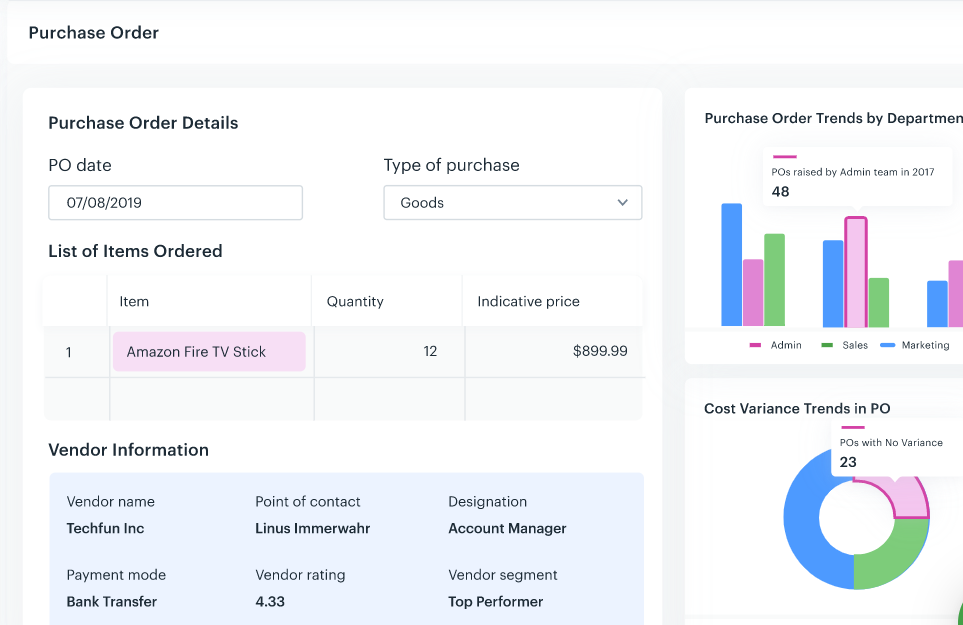Screen dimensions: 963x625
Task: Click the Sales legend entry
Action: point(844,345)
